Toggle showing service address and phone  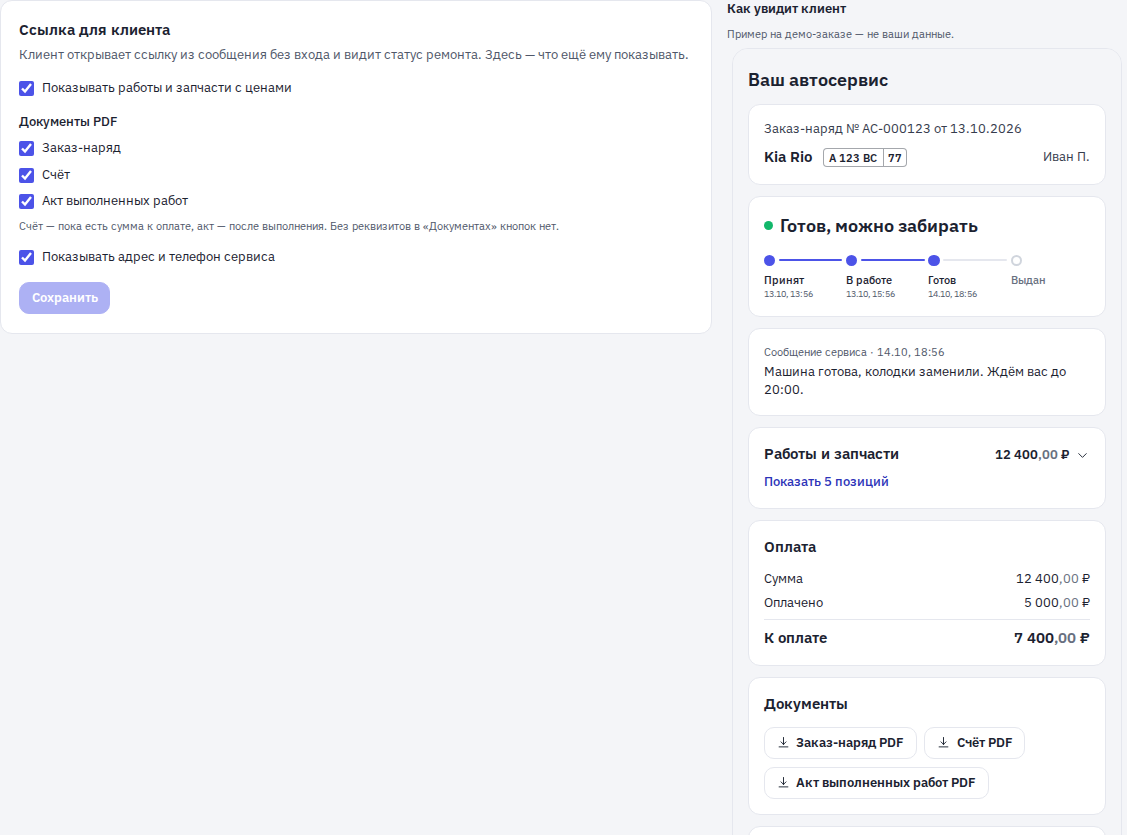(27, 257)
